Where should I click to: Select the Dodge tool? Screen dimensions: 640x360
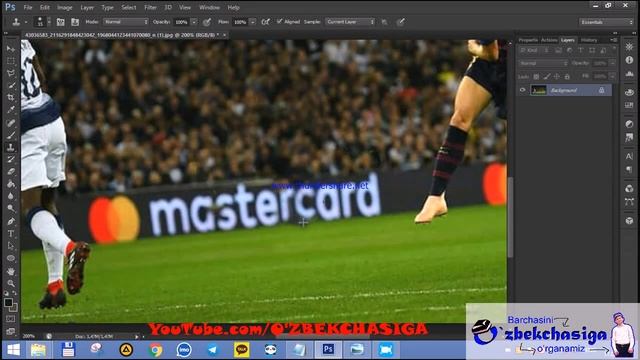[x=11, y=209]
